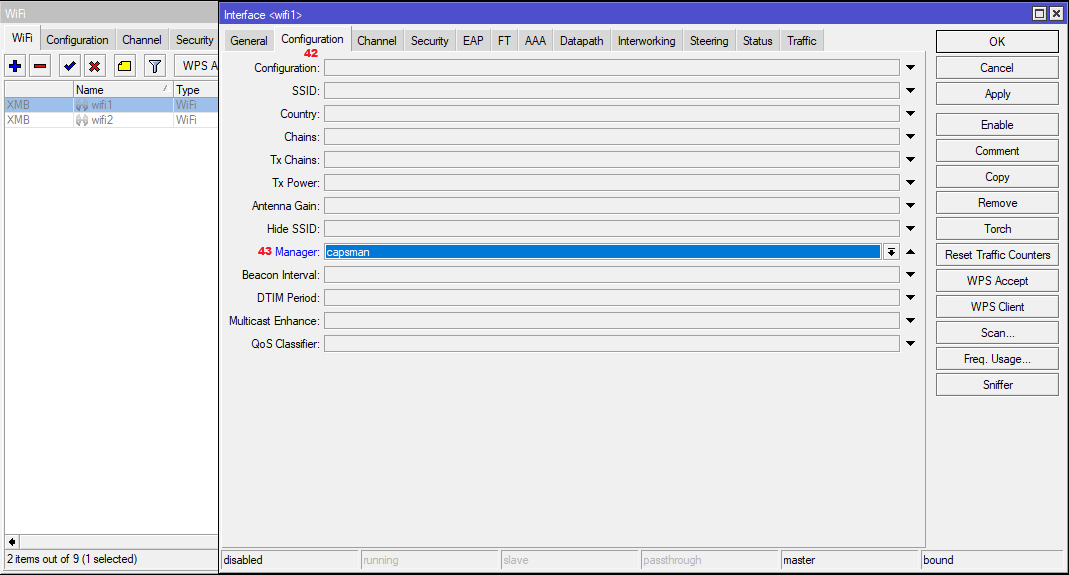
Task: Click the red X disable icon
Action: tap(94, 66)
